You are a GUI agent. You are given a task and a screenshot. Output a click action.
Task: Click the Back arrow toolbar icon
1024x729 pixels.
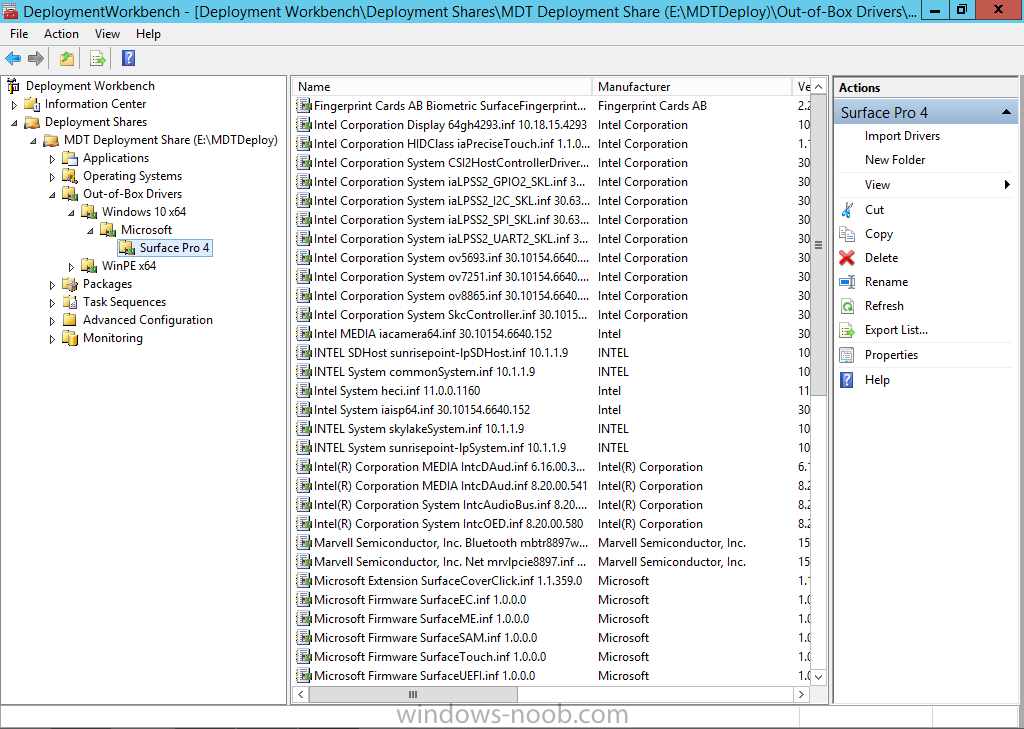pyautogui.click(x=13, y=59)
